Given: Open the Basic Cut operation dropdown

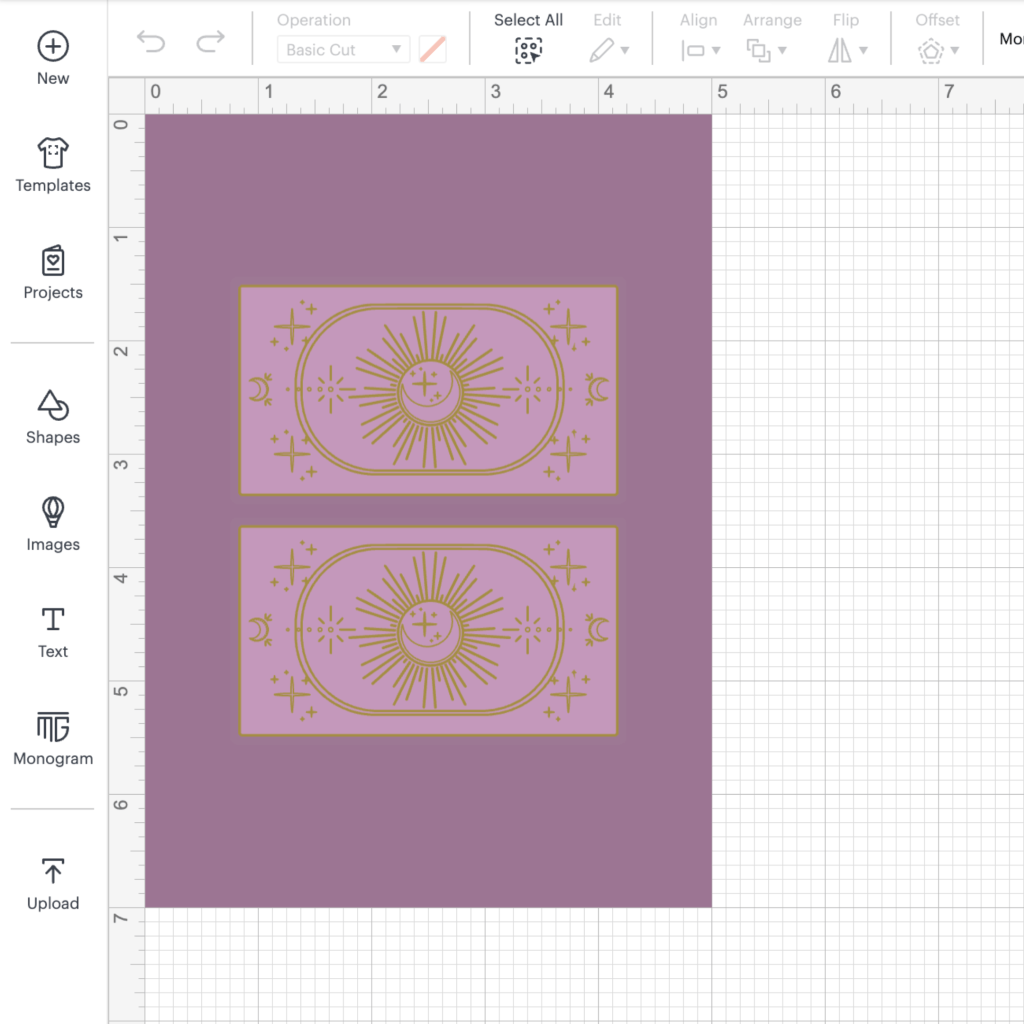Looking at the screenshot, I should (343, 50).
